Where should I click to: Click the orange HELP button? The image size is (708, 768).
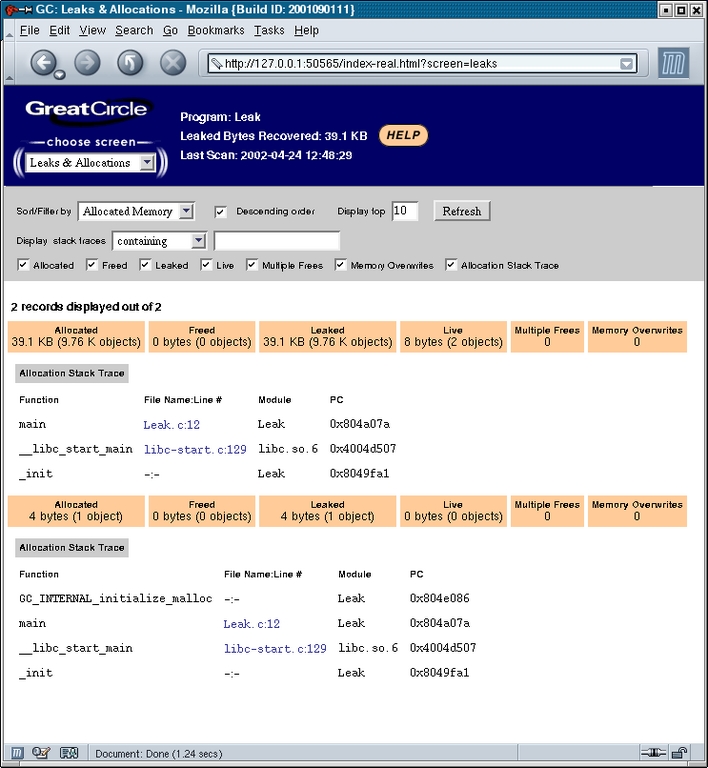[403, 135]
